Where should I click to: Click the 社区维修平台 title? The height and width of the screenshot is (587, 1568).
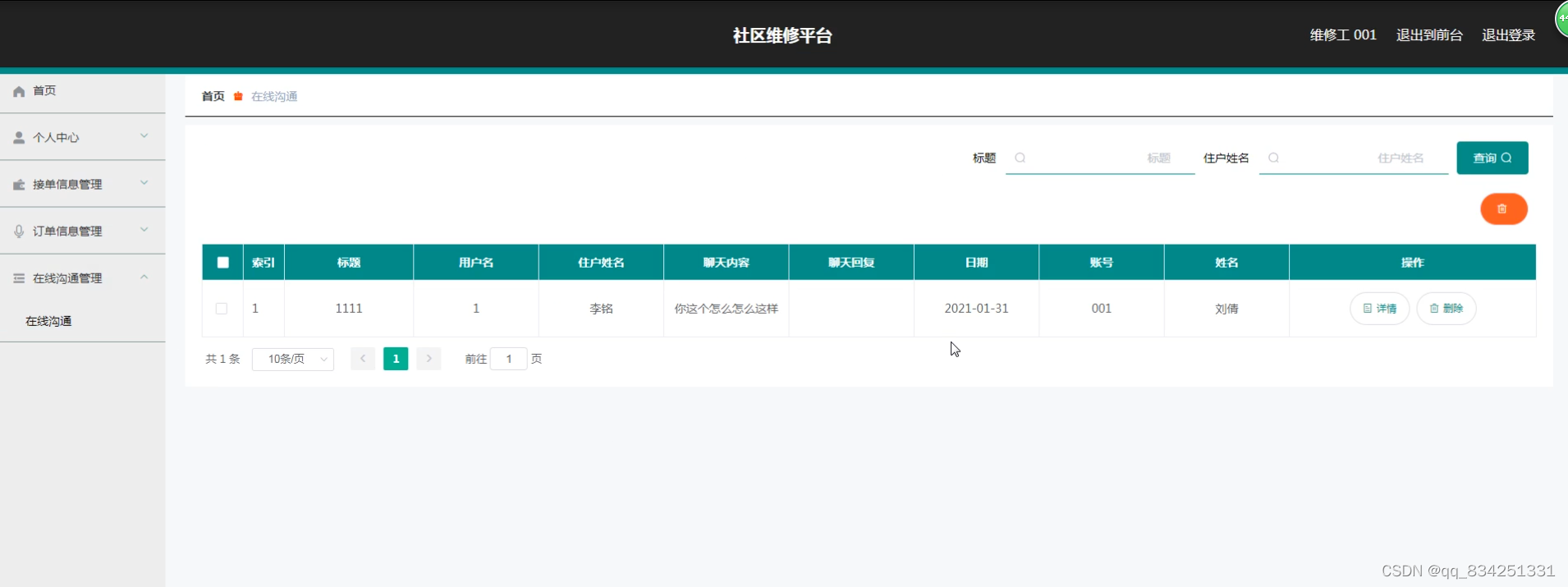pyautogui.click(x=782, y=35)
